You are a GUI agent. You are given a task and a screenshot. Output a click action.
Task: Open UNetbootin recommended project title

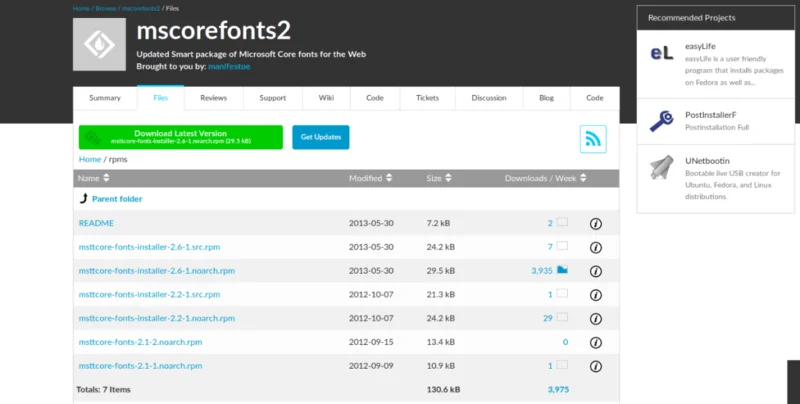[x=707, y=161]
